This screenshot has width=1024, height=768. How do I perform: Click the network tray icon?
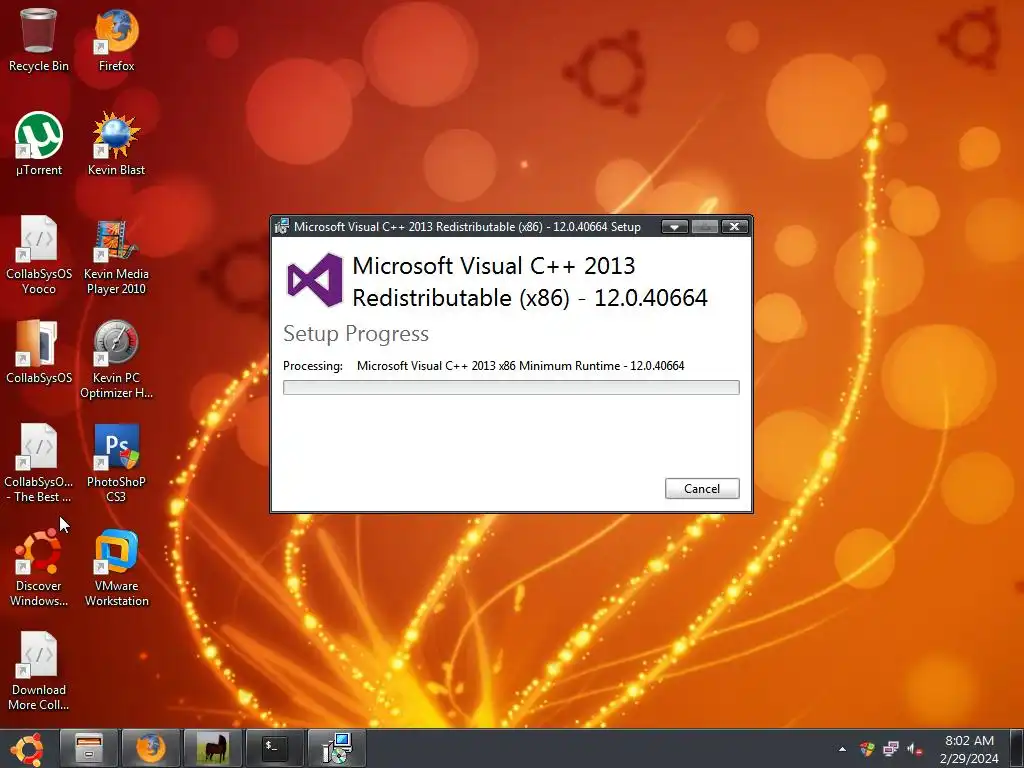pyautogui.click(x=891, y=749)
